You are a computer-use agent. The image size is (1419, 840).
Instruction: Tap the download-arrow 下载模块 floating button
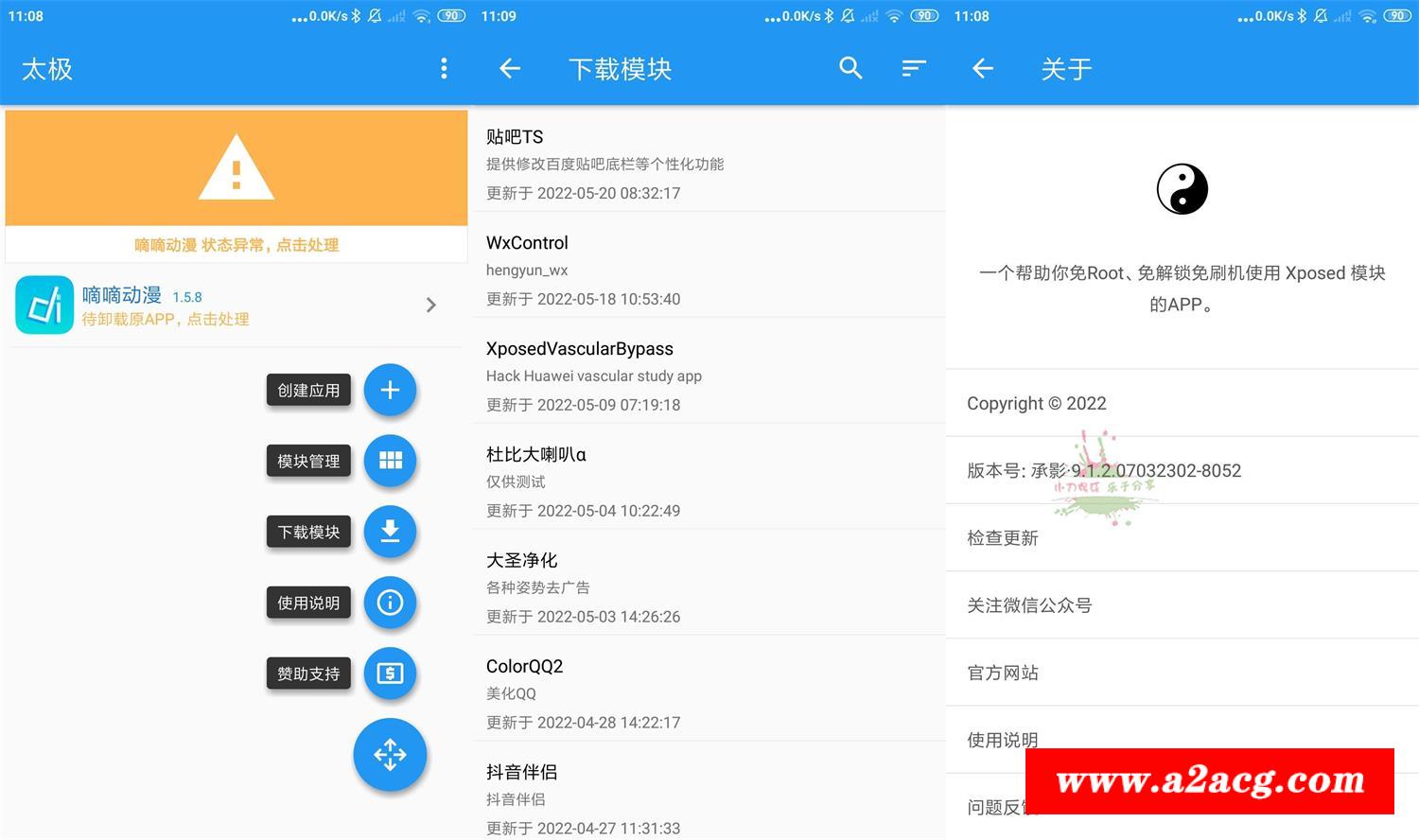tap(390, 532)
